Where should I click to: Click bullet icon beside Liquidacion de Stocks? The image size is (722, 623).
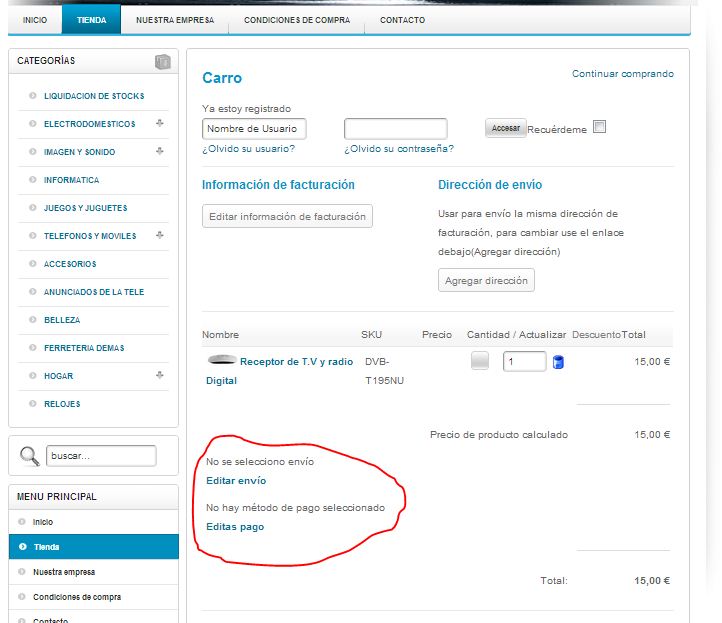click(x=33, y=96)
